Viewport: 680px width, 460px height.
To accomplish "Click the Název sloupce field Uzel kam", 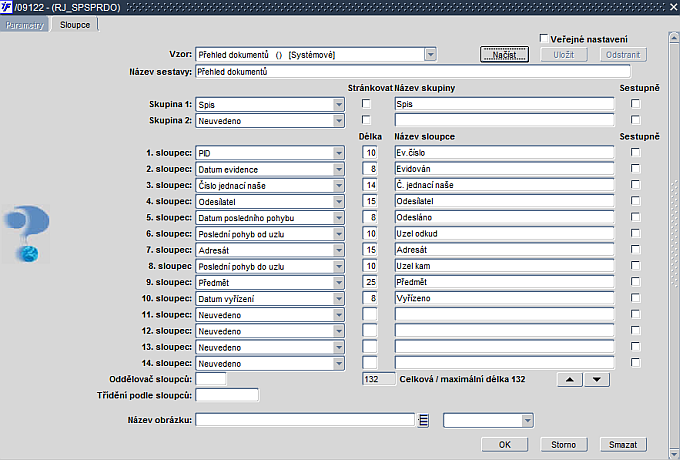I will [504, 266].
